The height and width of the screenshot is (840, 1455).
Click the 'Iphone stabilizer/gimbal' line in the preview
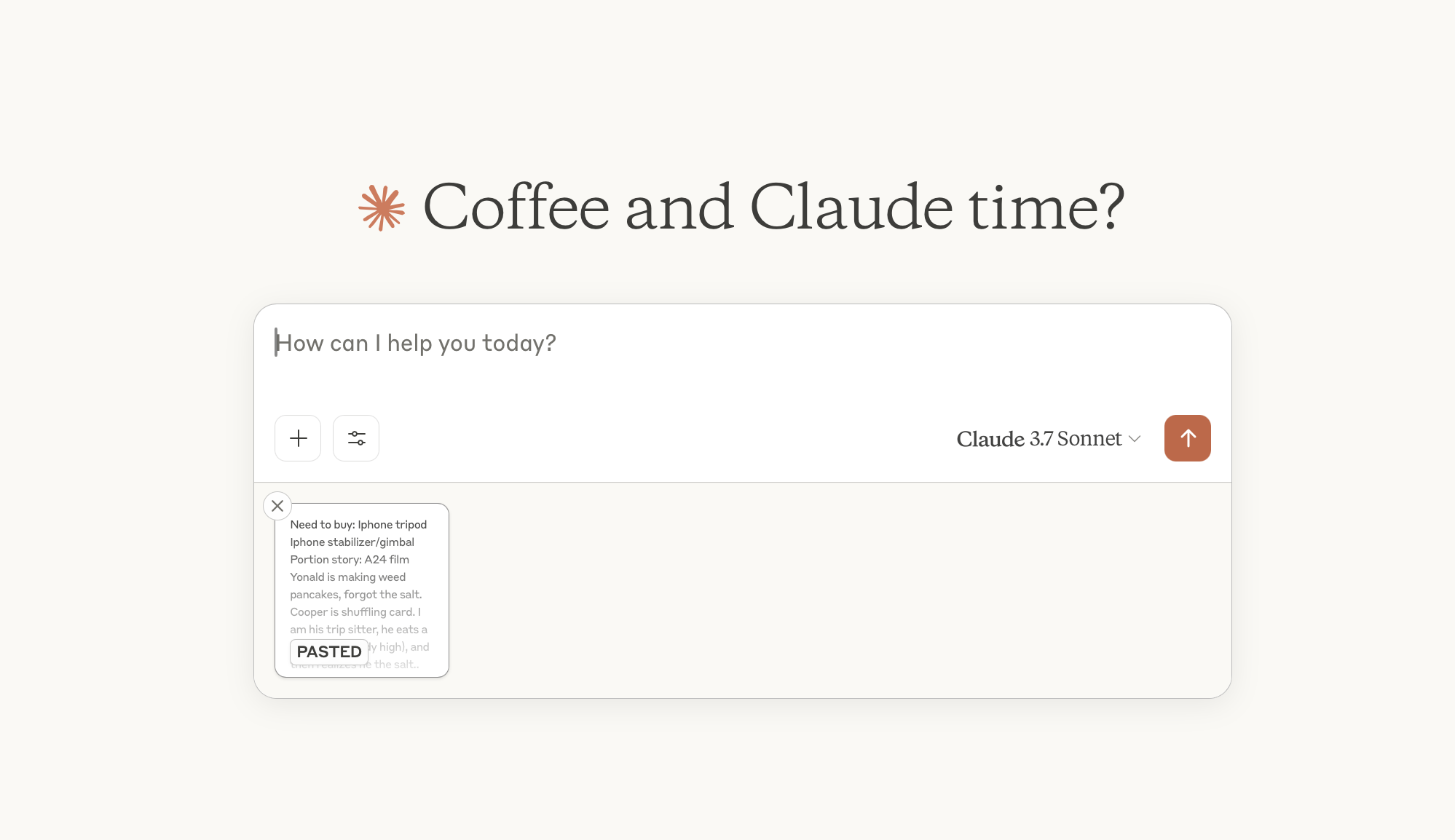tap(352, 542)
